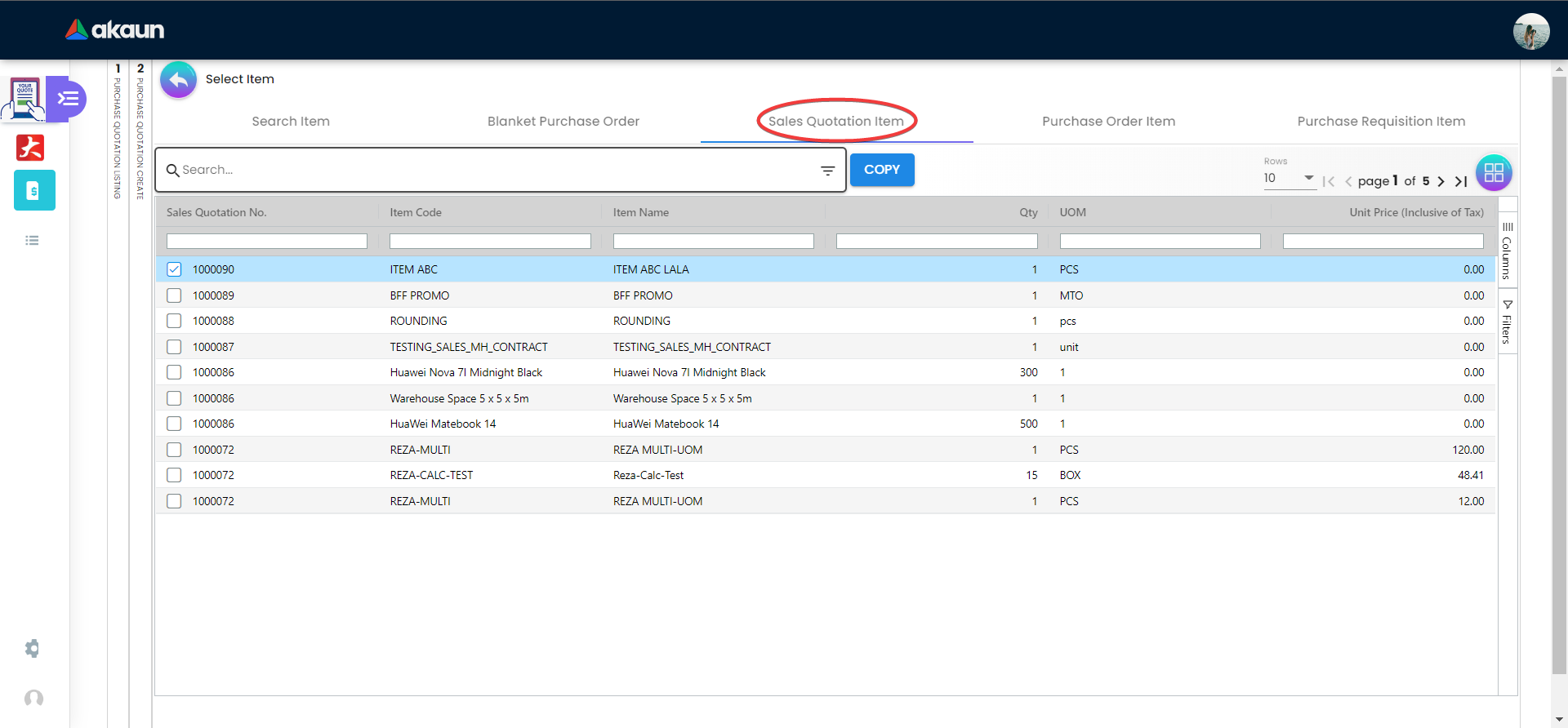
Task: Open search filter options icon
Action: point(827,171)
